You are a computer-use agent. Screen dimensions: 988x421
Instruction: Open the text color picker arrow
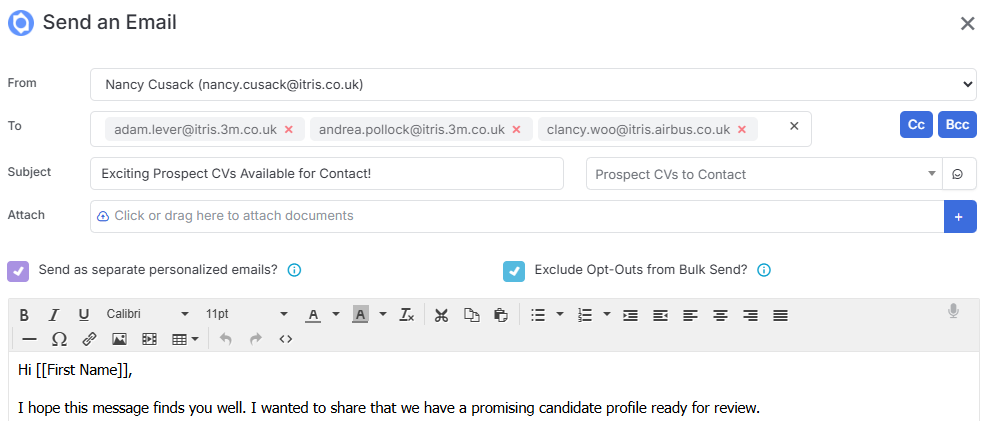336,314
